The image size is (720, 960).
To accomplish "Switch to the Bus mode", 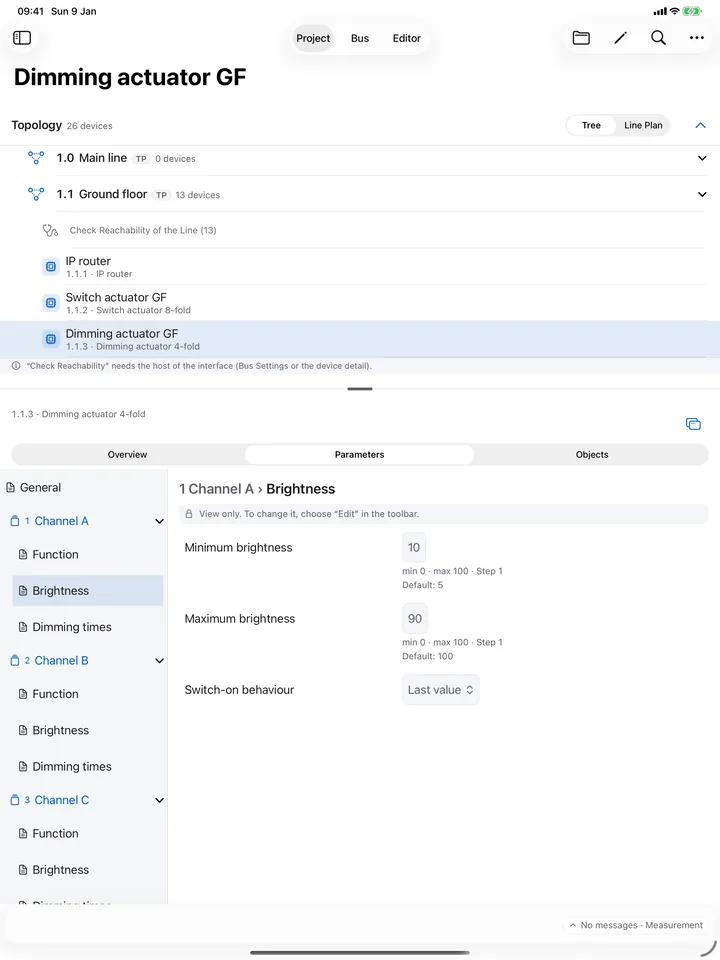I will [360, 38].
